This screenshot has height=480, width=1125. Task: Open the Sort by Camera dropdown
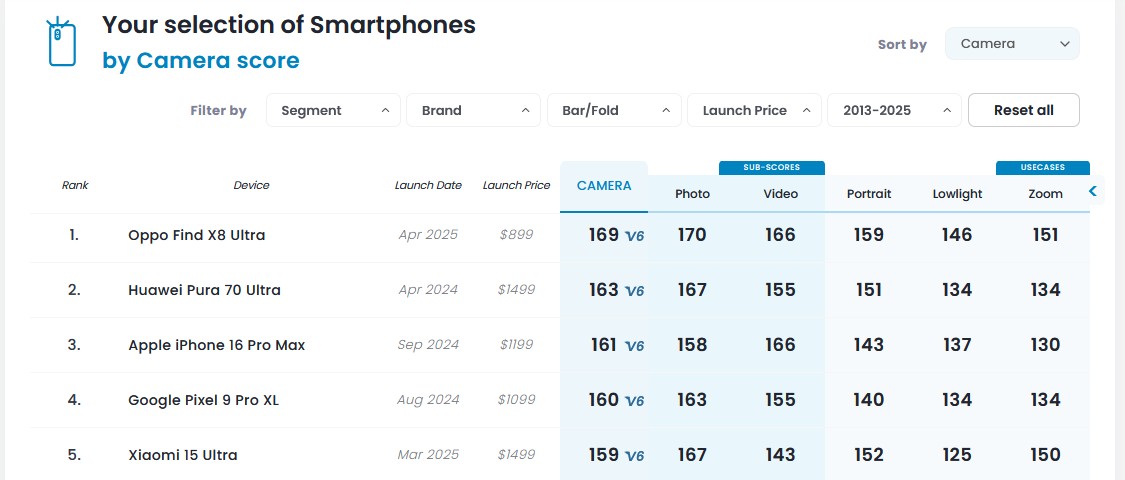(1012, 44)
